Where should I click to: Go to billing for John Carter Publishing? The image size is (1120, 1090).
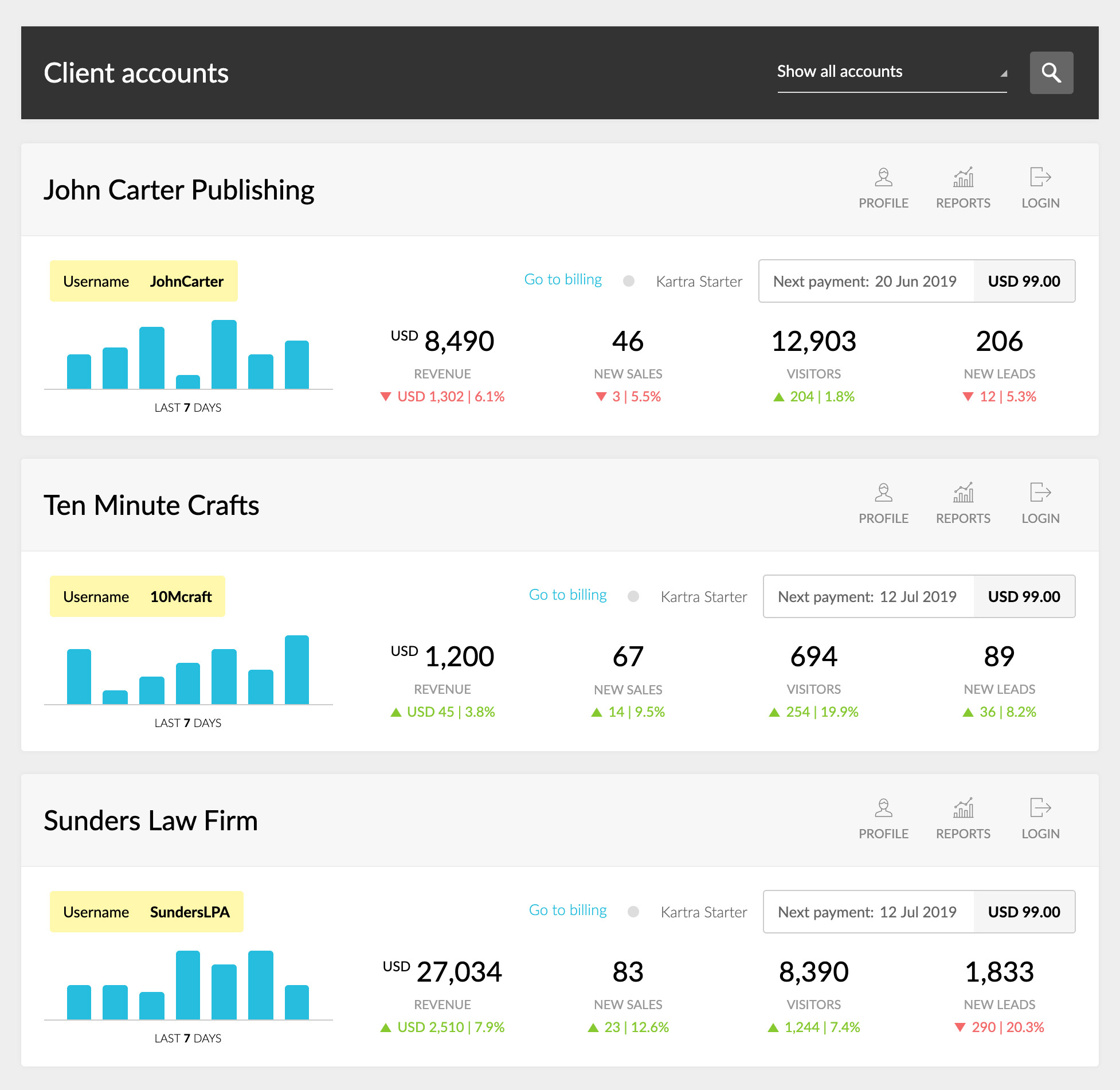563,279
